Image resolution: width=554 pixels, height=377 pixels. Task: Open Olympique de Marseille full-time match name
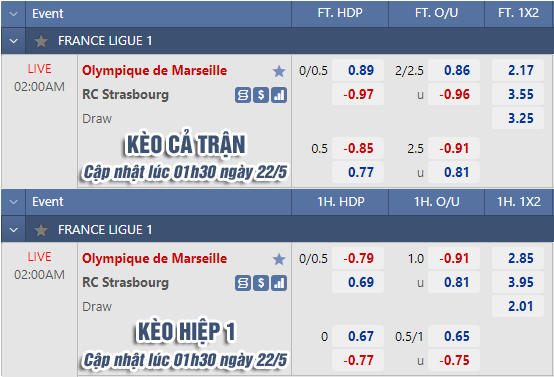[154, 71]
